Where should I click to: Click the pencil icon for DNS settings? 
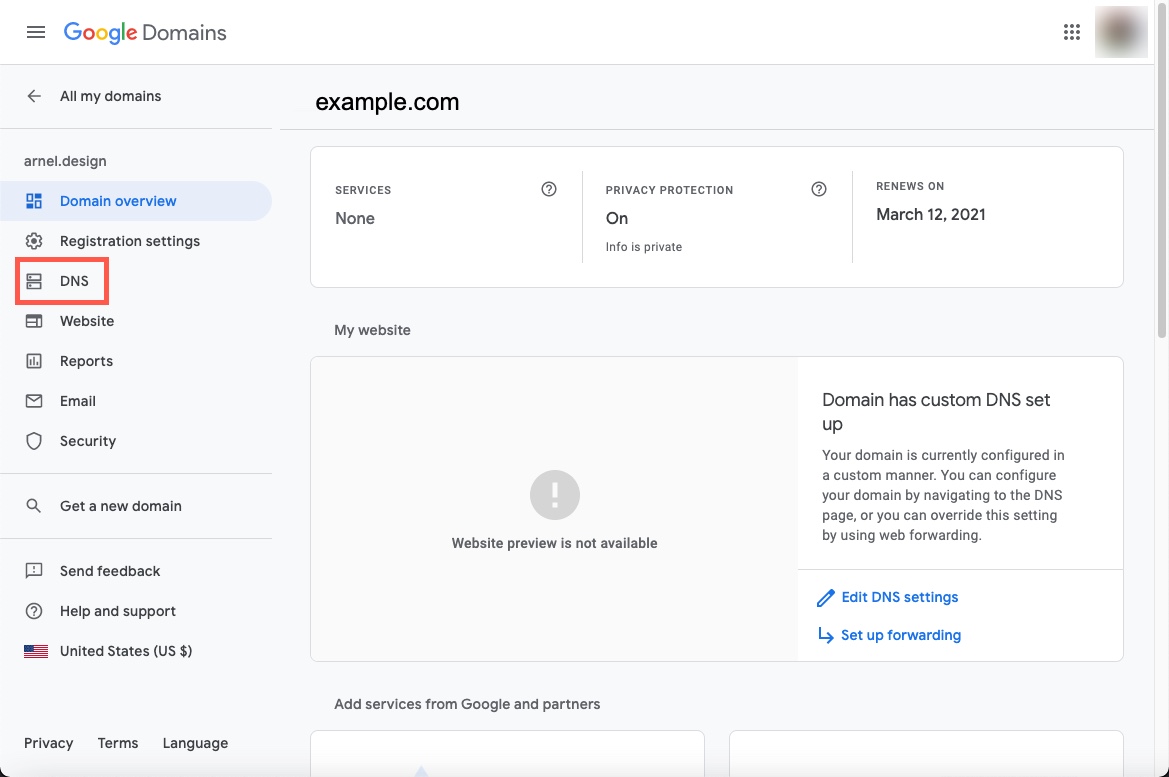tap(825, 598)
